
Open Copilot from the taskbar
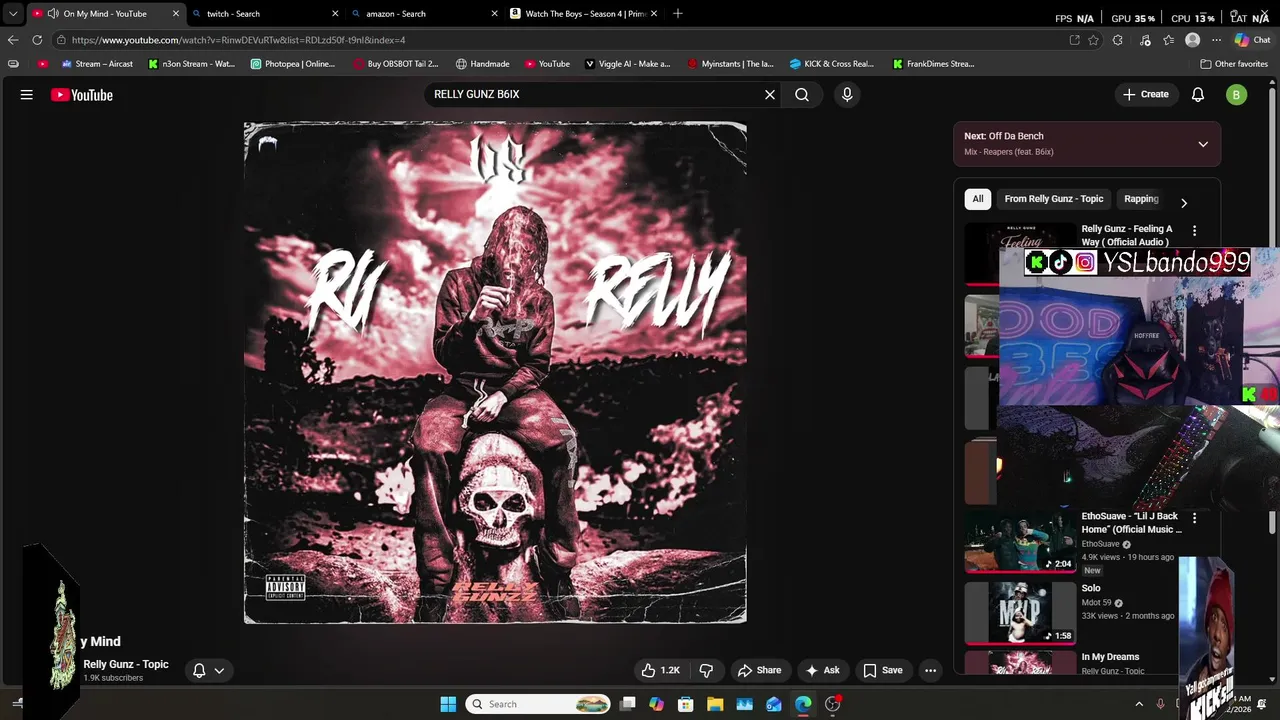[x=656, y=704]
